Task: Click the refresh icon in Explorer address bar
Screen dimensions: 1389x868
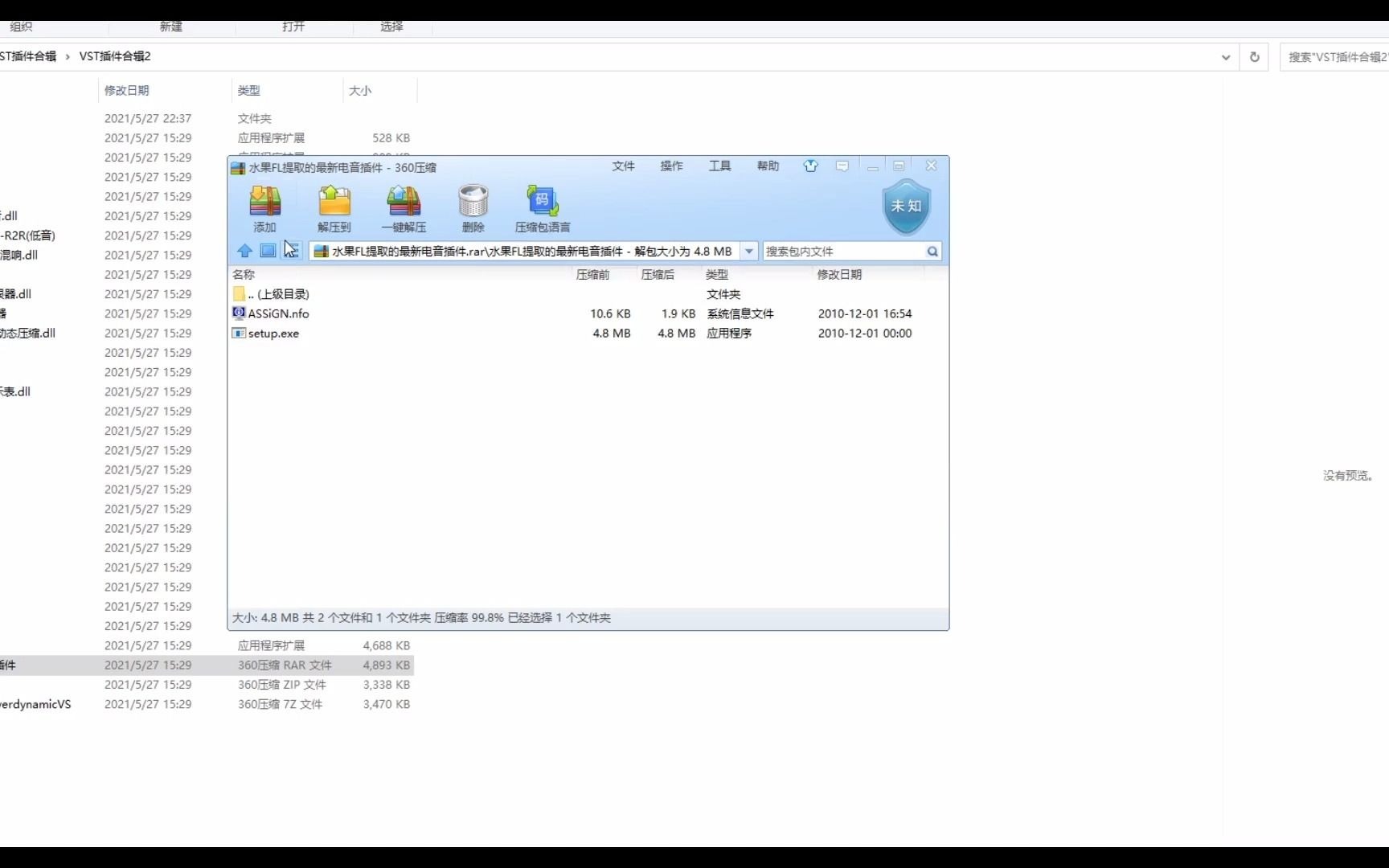Action: point(1254,57)
